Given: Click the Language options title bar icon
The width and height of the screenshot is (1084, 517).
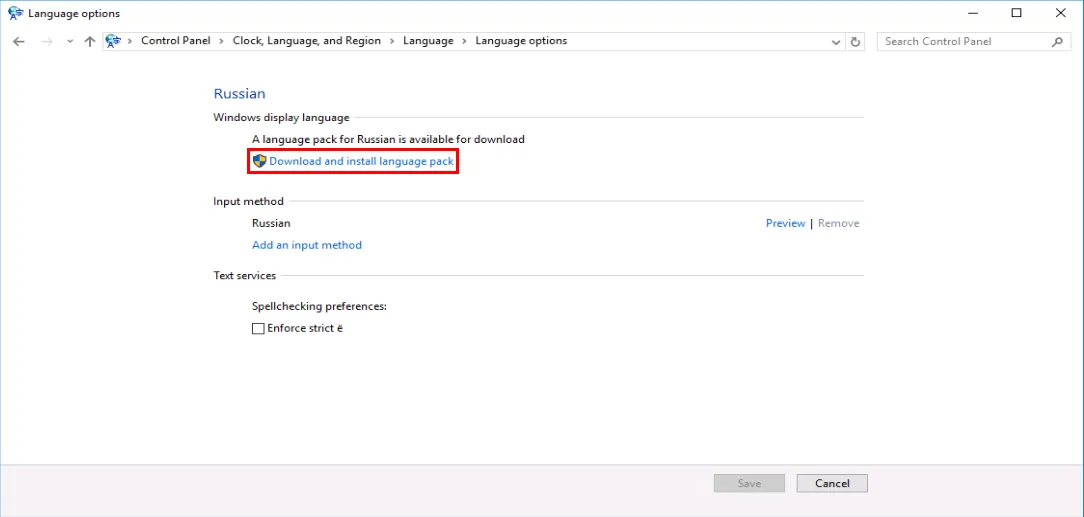Looking at the screenshot, I should point(15,13).
